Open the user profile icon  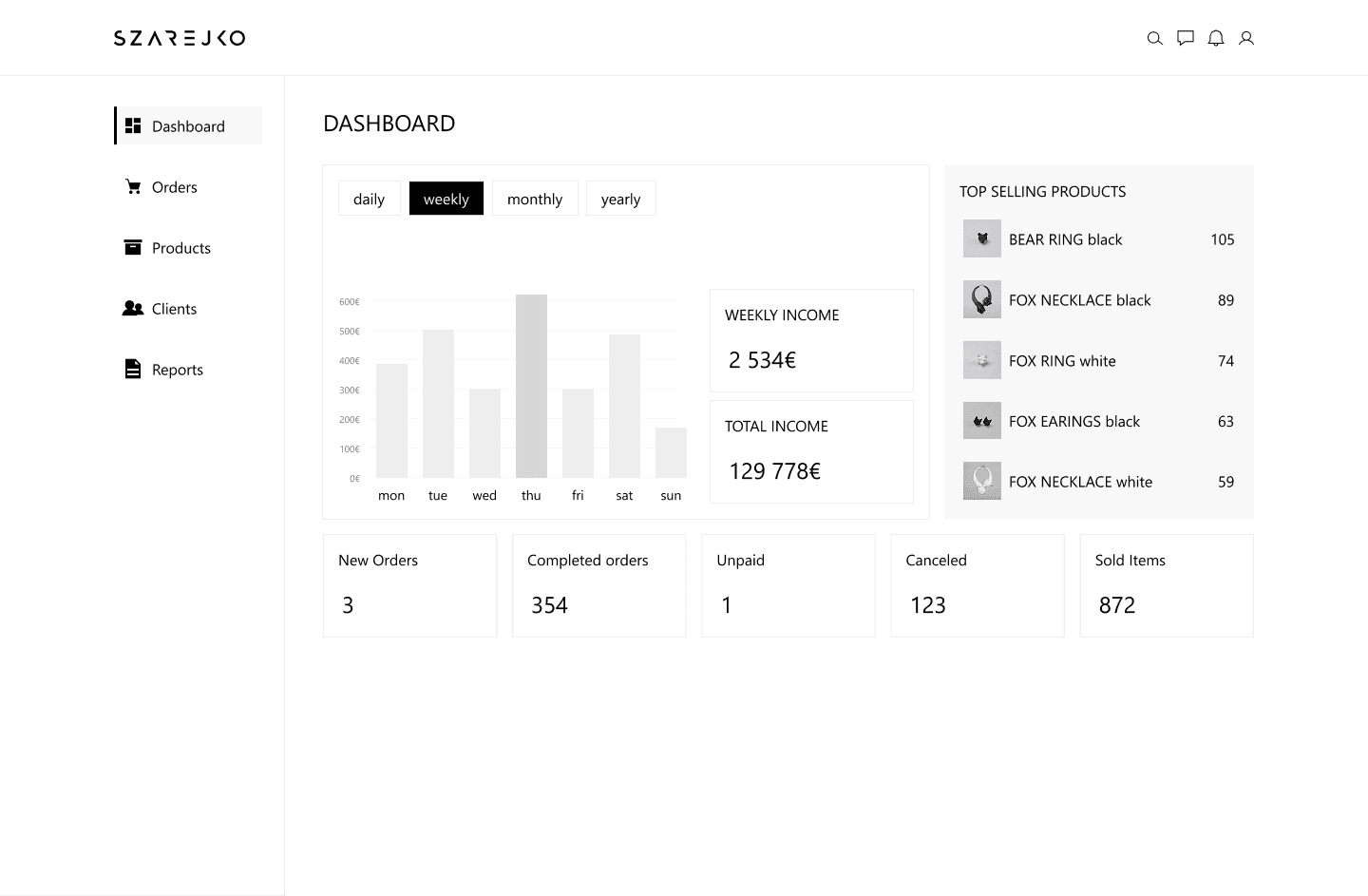(x=1246, y=38)
